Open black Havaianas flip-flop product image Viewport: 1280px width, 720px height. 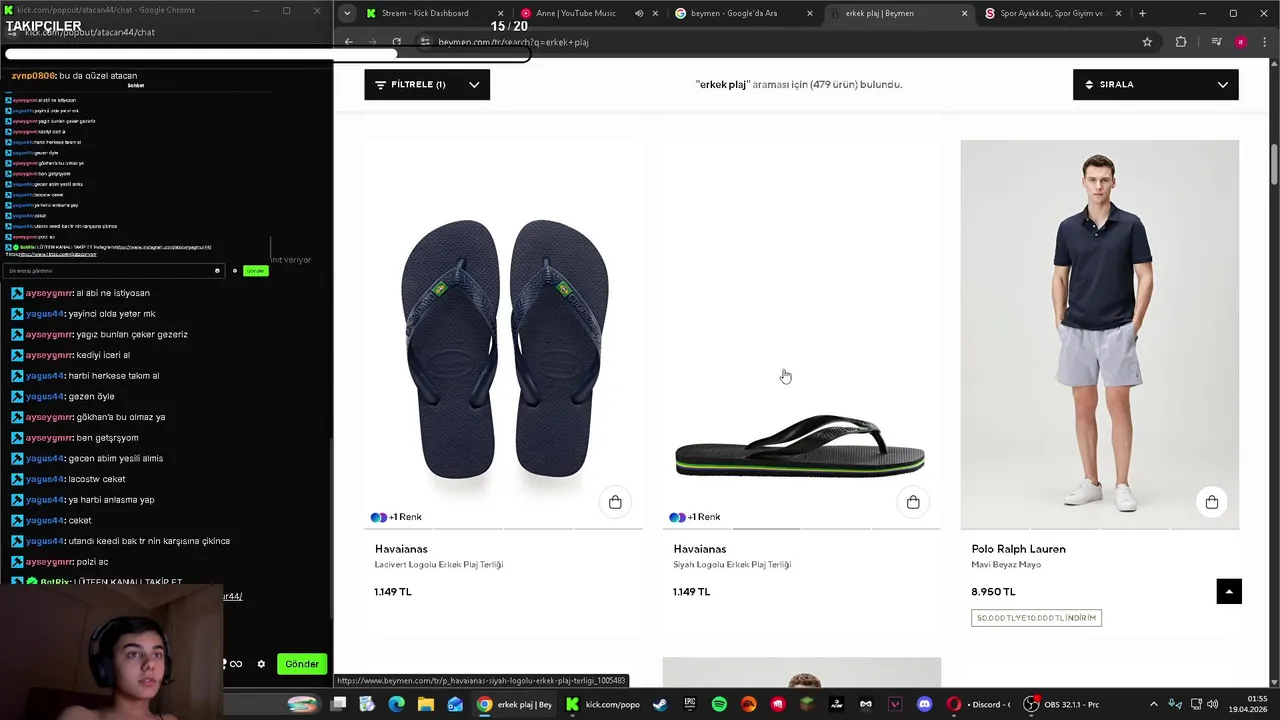[x=801, y=335]
